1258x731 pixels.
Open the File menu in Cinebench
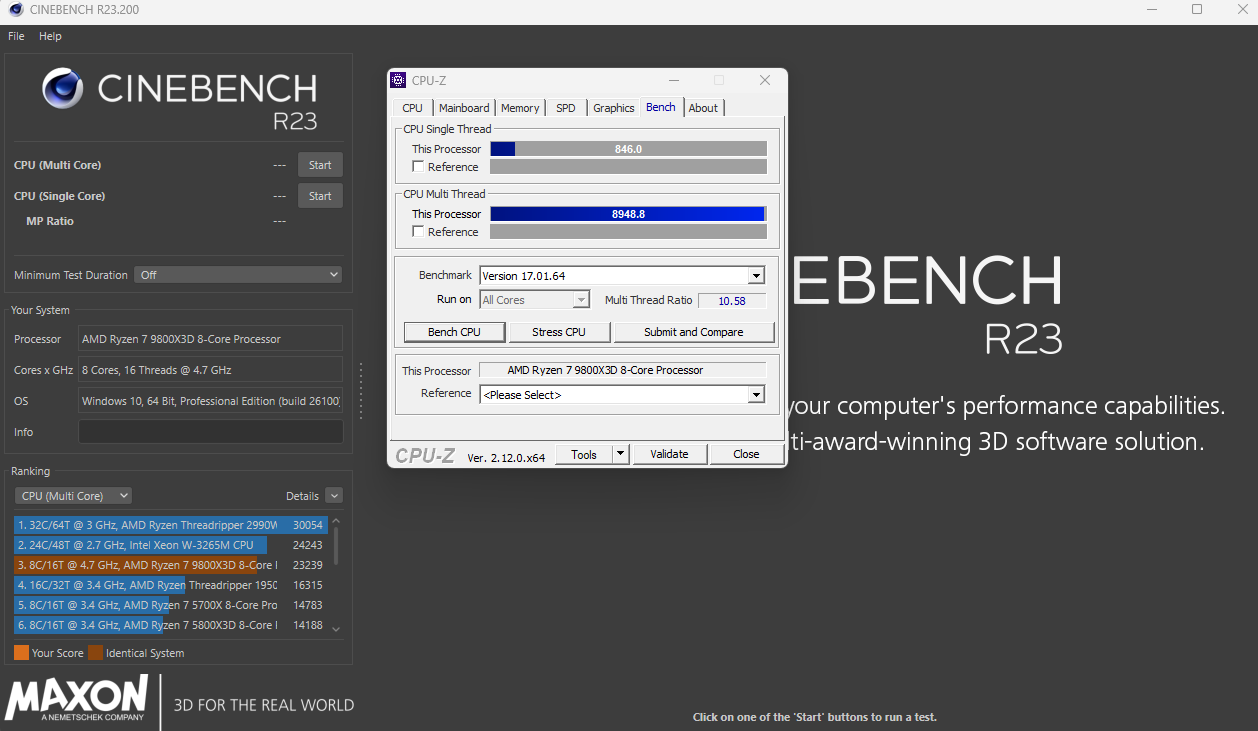pos(16,36)
